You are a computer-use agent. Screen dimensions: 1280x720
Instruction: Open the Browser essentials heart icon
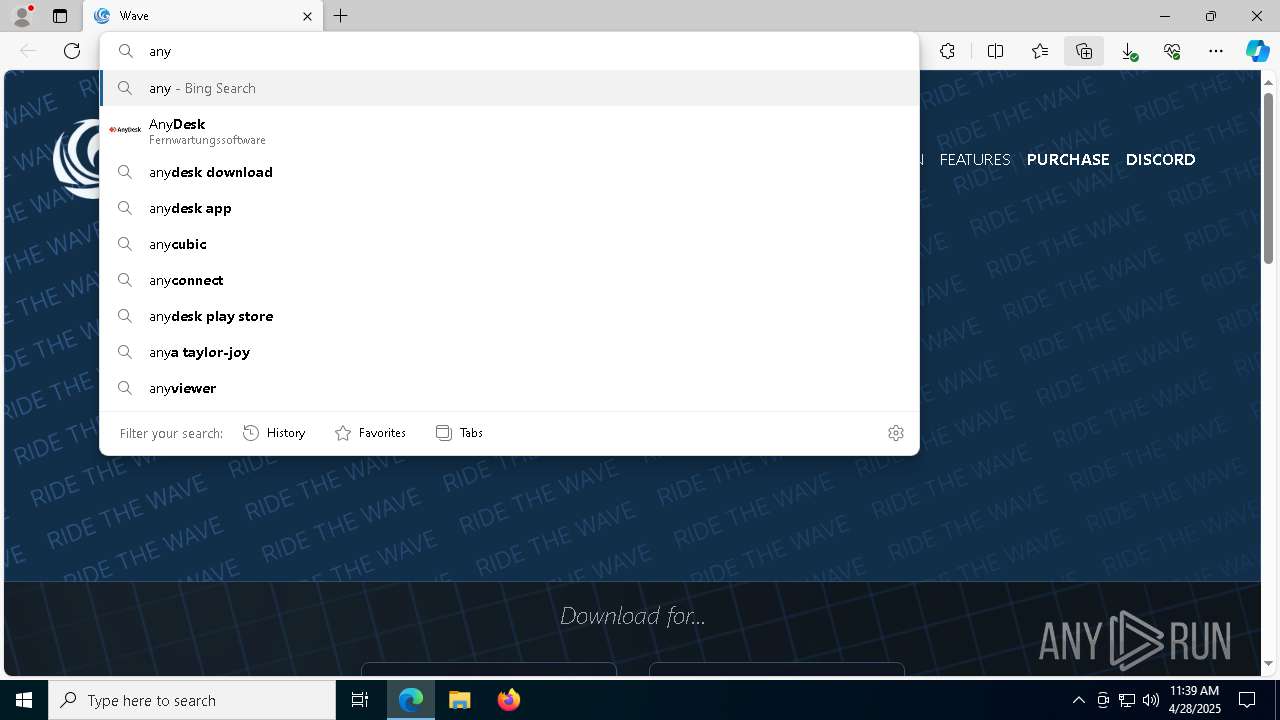click(1172, 51)
